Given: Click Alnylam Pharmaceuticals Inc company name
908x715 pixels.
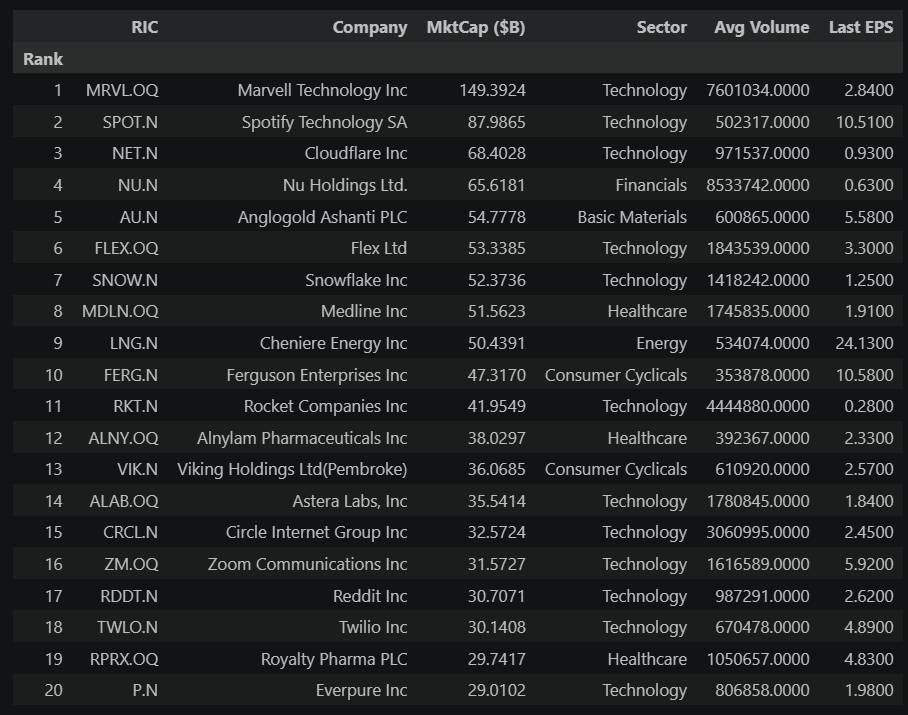Looking at the screenshot, I should point(302,438).
